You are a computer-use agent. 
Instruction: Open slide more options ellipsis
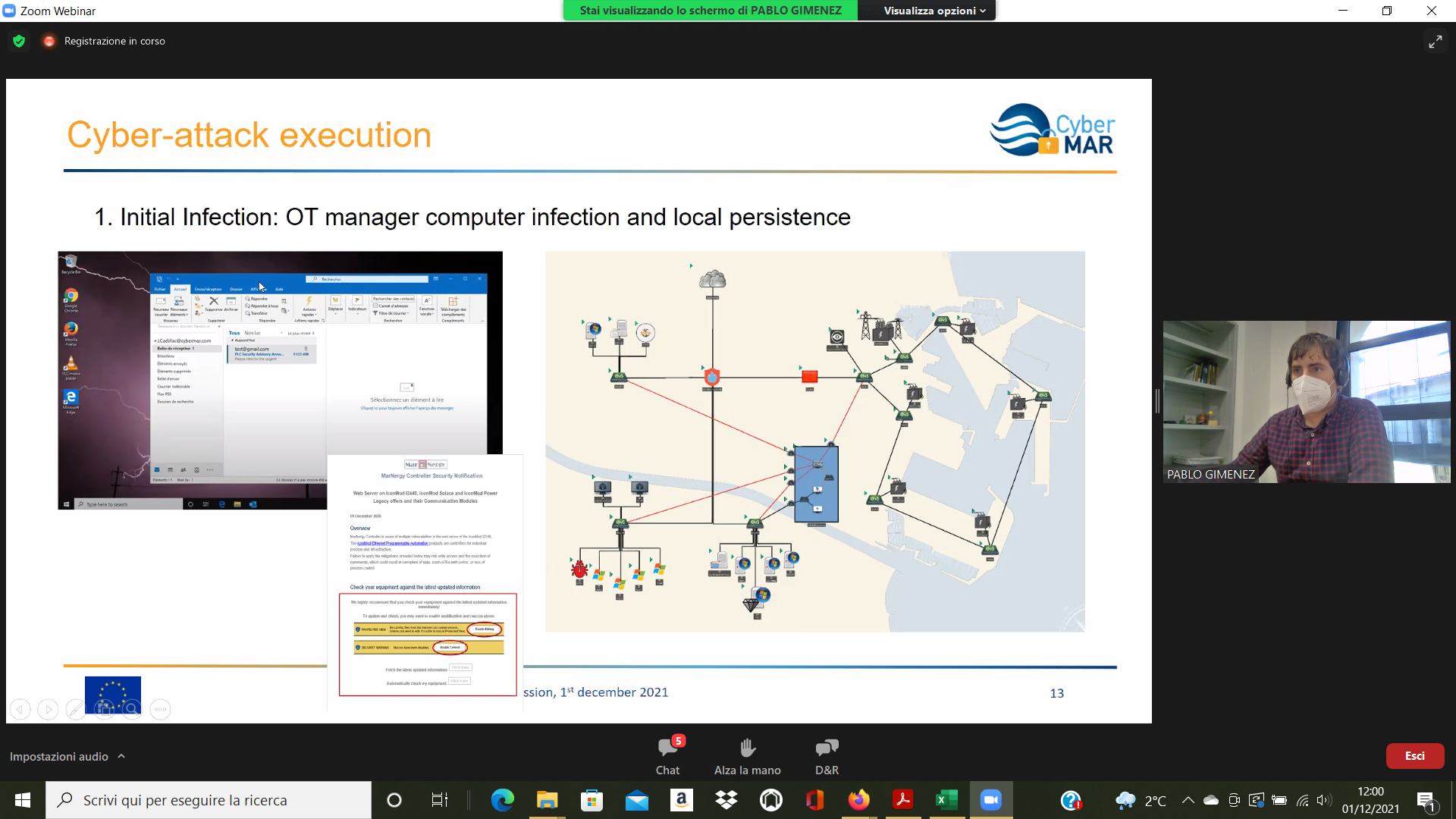pyautogui.click(x=160, y=710)
